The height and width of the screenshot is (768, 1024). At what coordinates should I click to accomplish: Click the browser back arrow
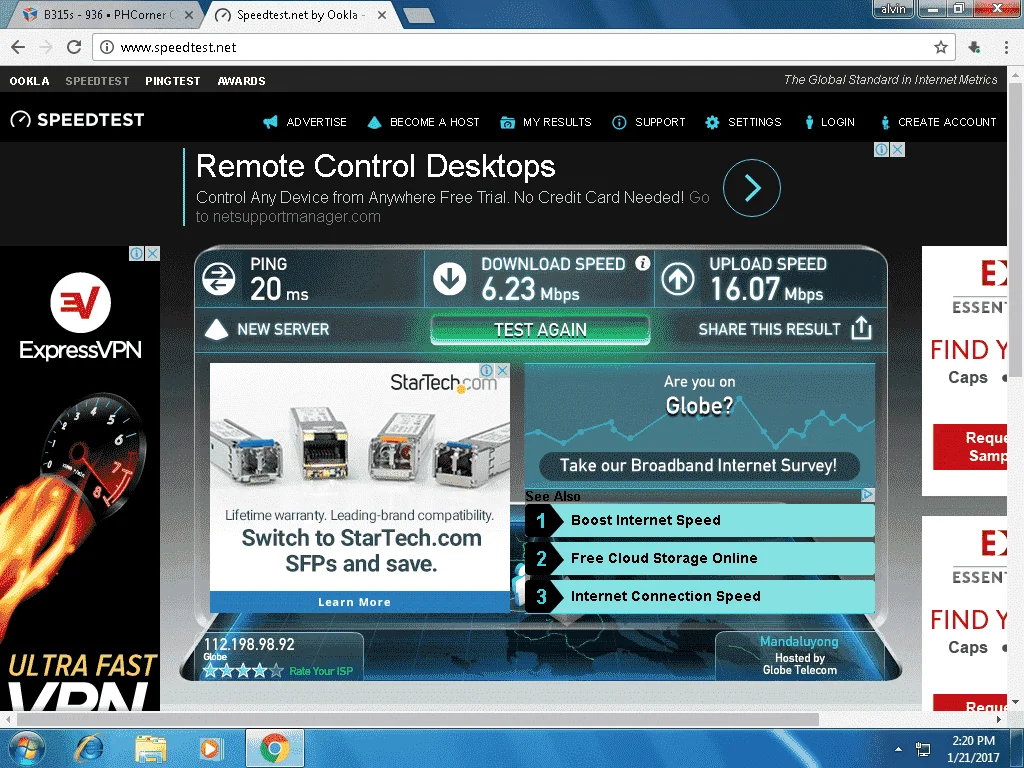[x=18, y=47]
